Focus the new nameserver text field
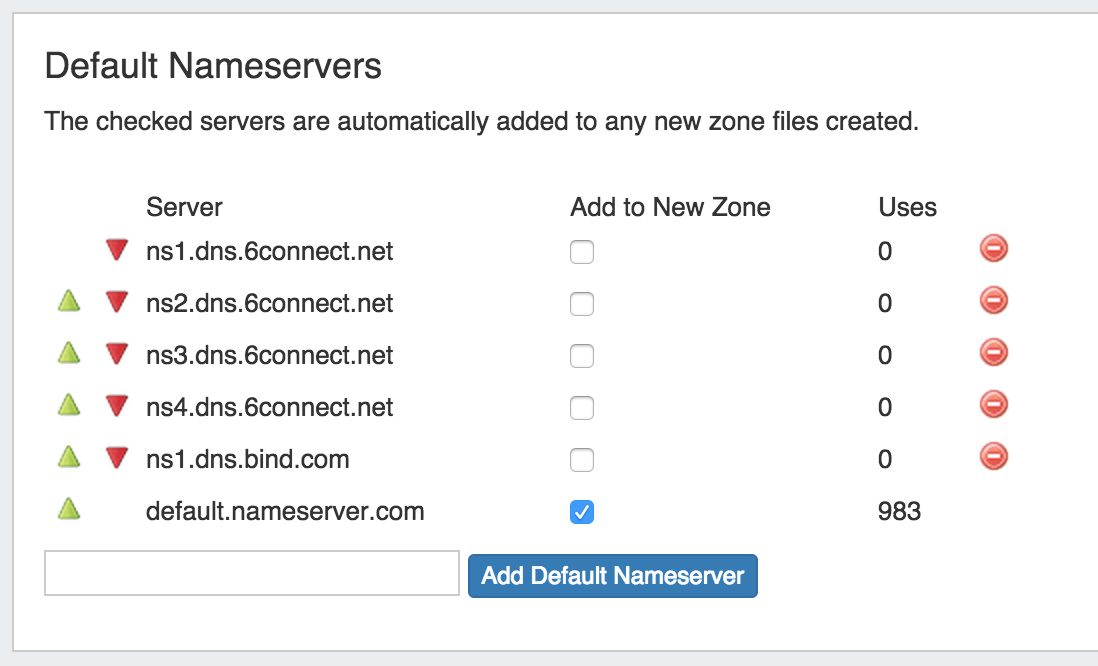This screenshot has height=666, width=1098. click(x=251, y=574)
